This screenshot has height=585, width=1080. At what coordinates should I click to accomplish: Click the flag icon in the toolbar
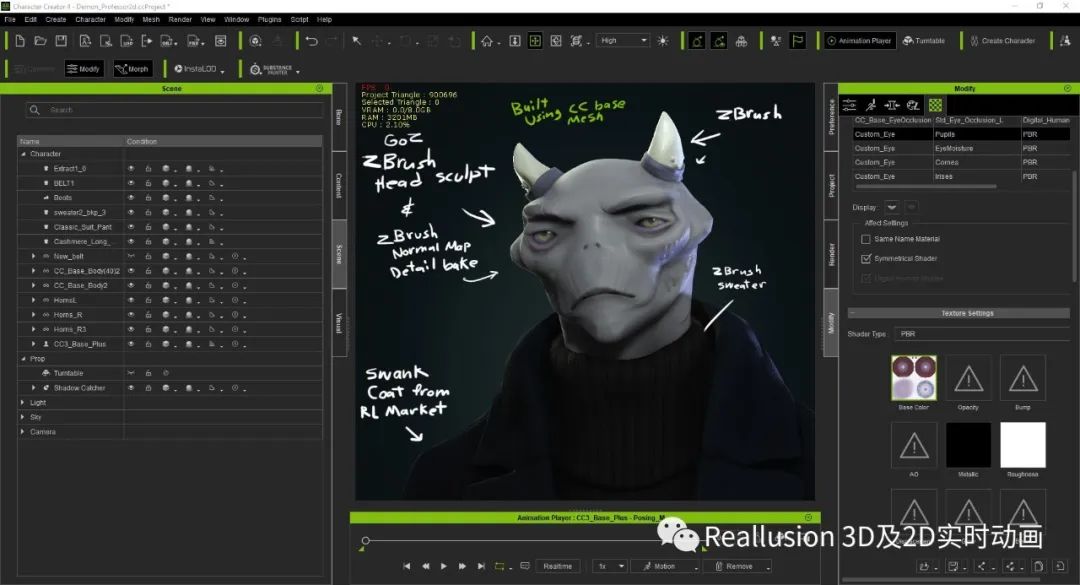[798, 41]
